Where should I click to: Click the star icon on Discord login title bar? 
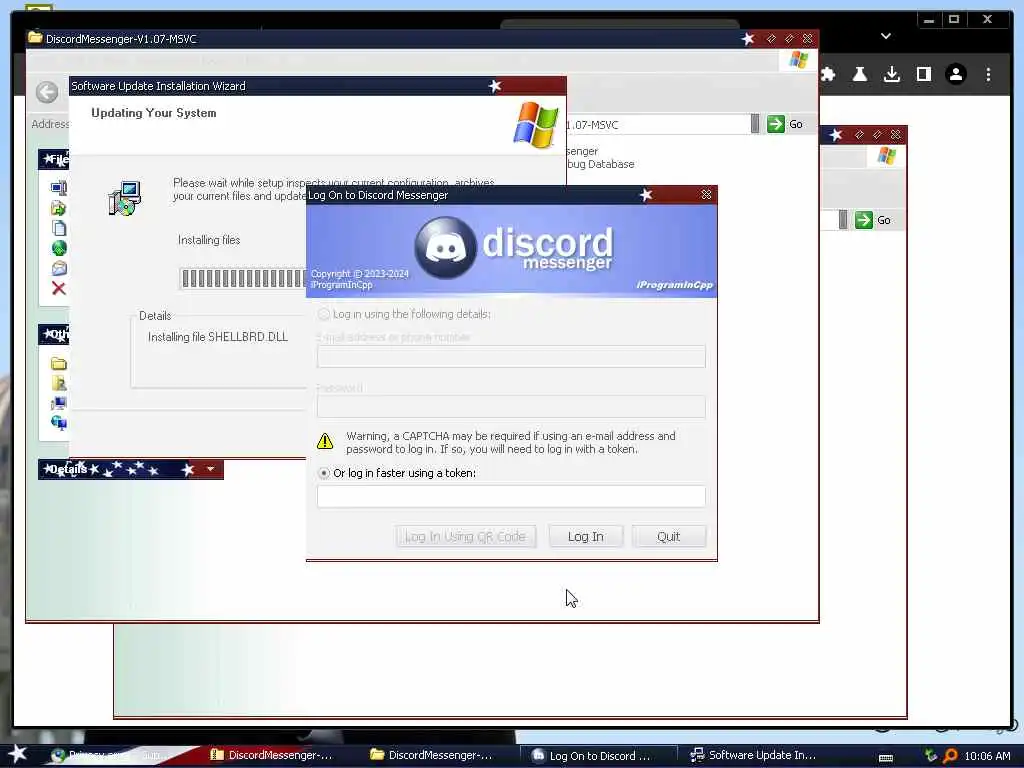[x=646, y=195]
